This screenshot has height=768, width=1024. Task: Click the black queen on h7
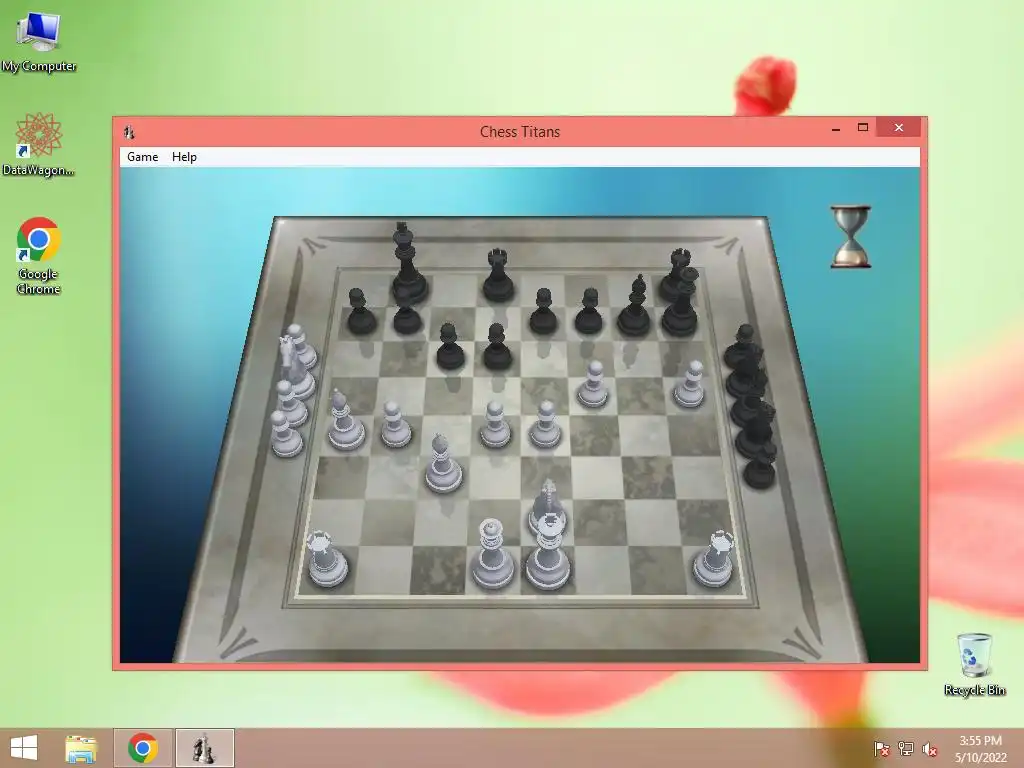click(680, 302)
